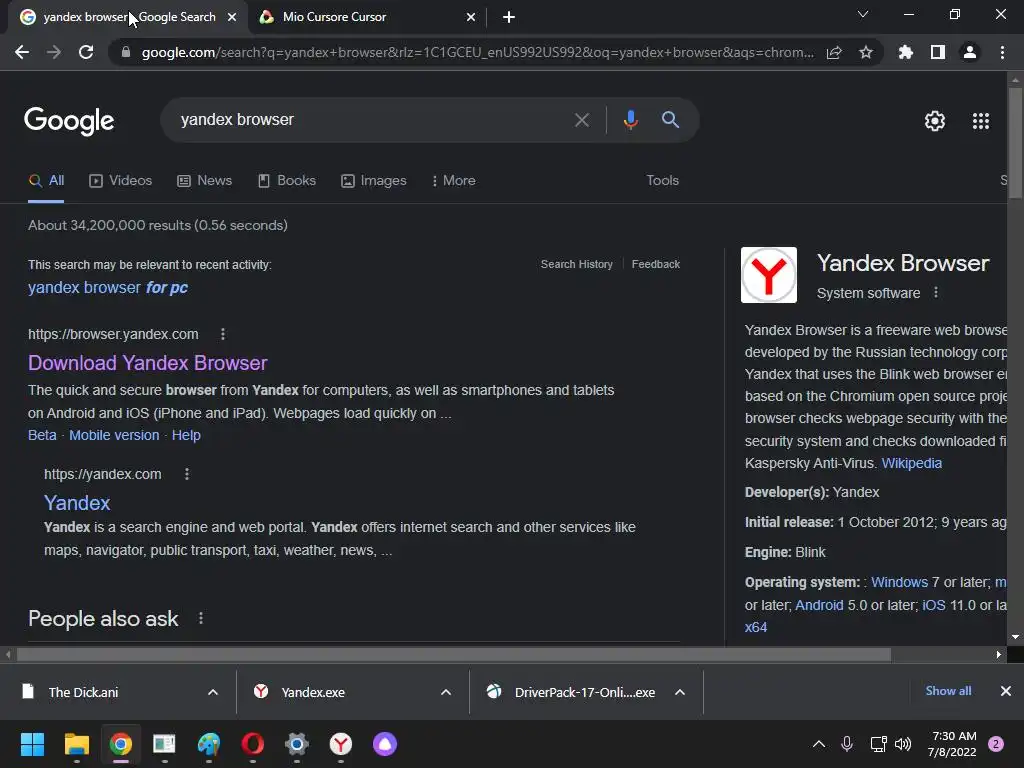Open the Windows Start menu

32,744
